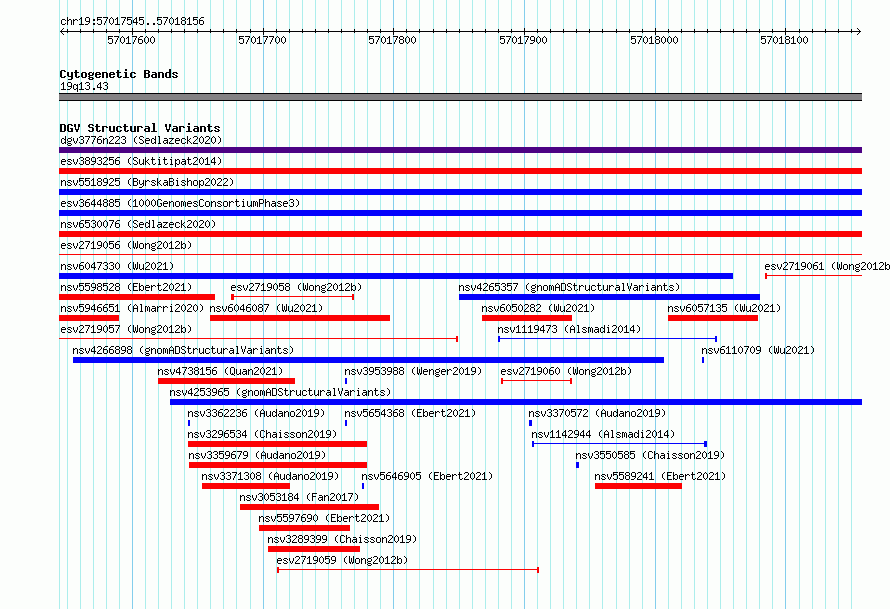Click ruler position 57017800
The width and height of the screenshot is (890, 609).
pos(392,40)
